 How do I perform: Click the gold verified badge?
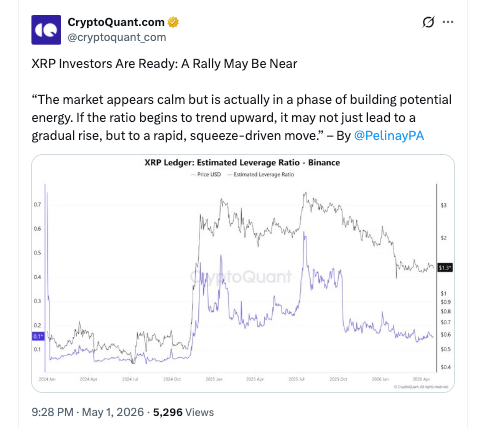(173, 22)
